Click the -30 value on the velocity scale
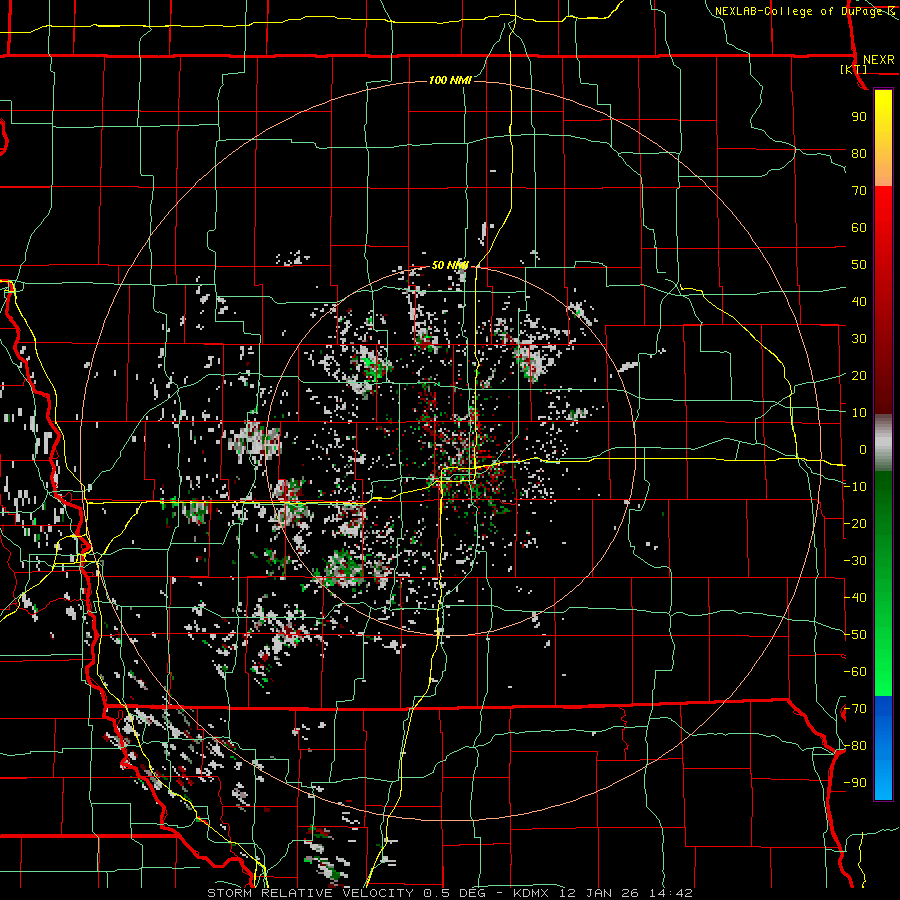This screenshot has height=900, width=900. point(855,561)
